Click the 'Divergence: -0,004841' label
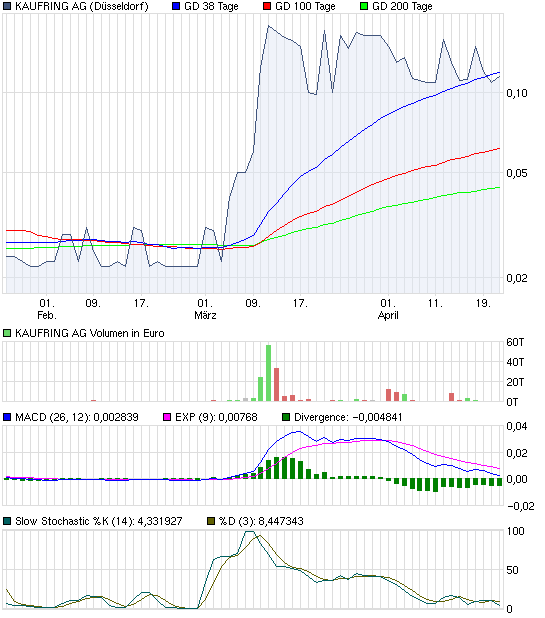 [348, 417]
